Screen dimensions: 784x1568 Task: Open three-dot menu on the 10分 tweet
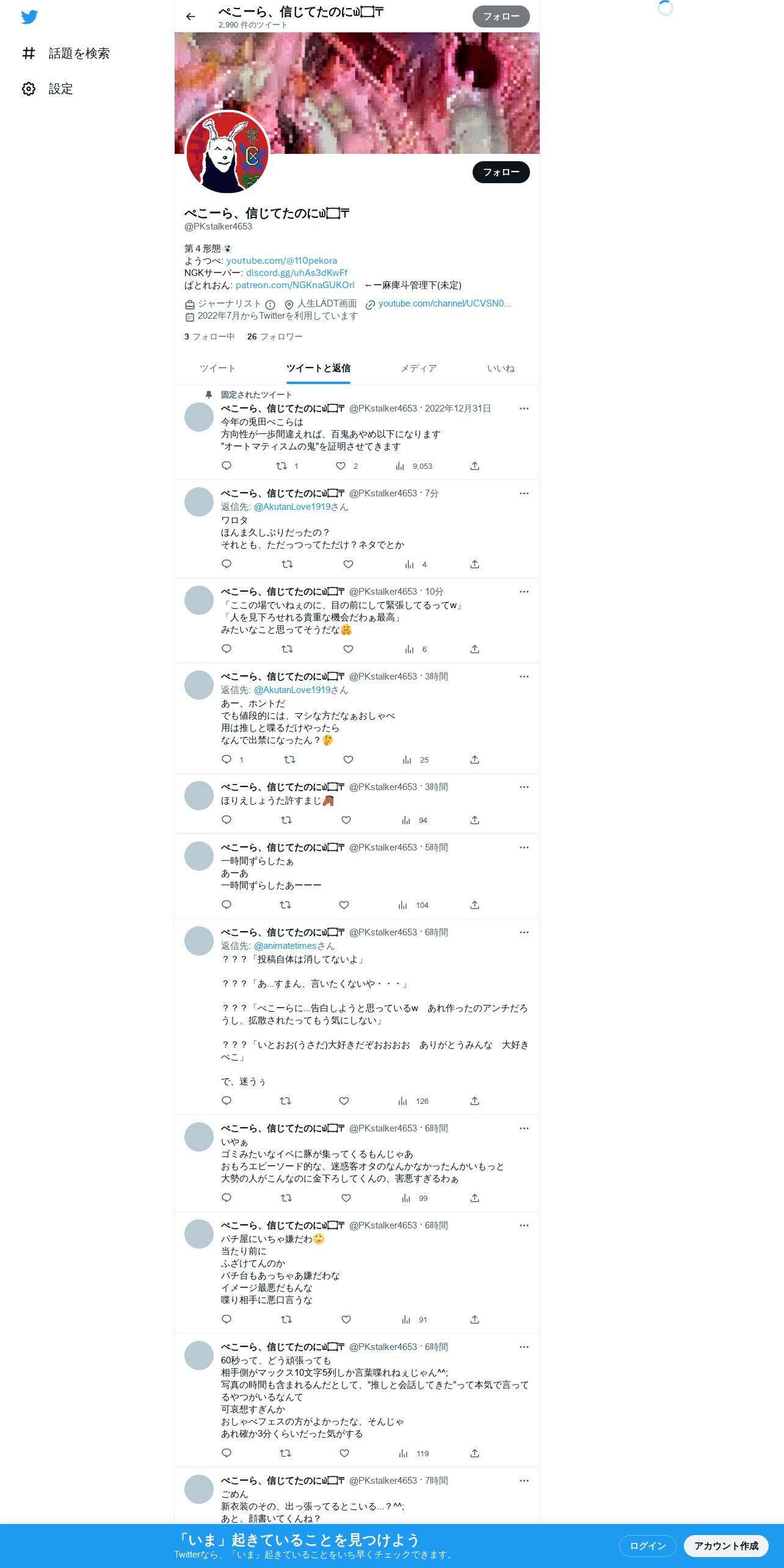coord(524,592)
